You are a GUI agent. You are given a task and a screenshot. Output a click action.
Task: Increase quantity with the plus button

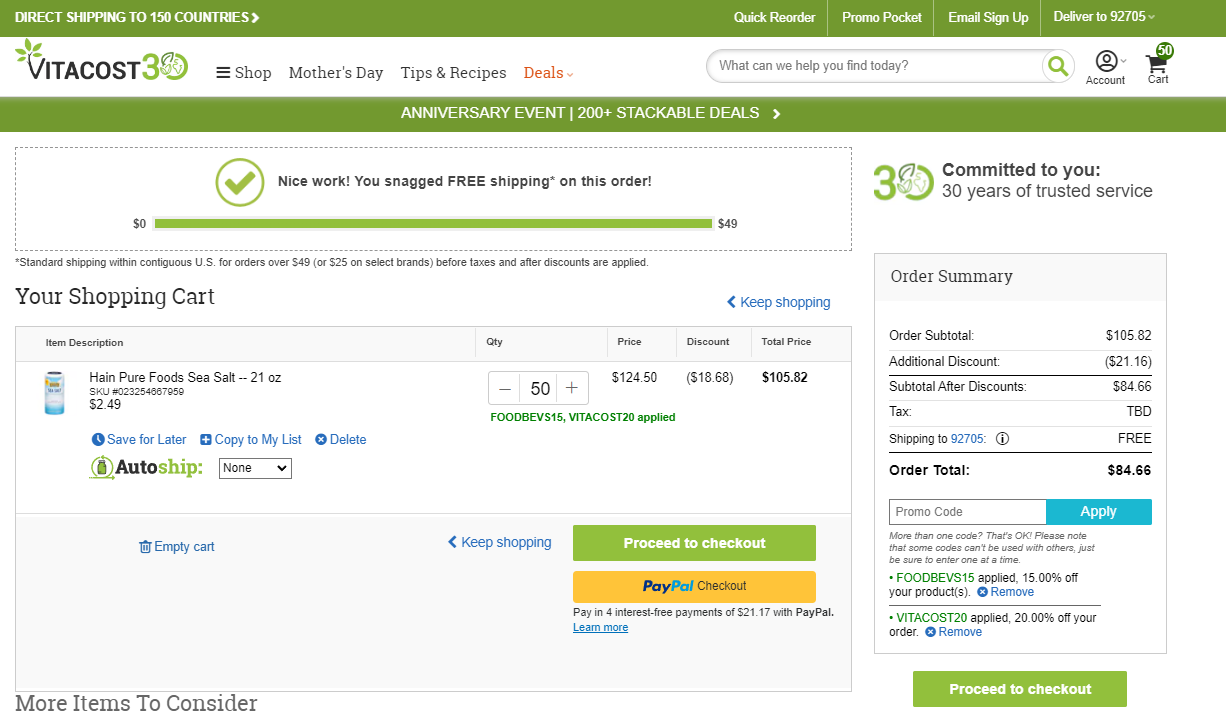[572, 388]
